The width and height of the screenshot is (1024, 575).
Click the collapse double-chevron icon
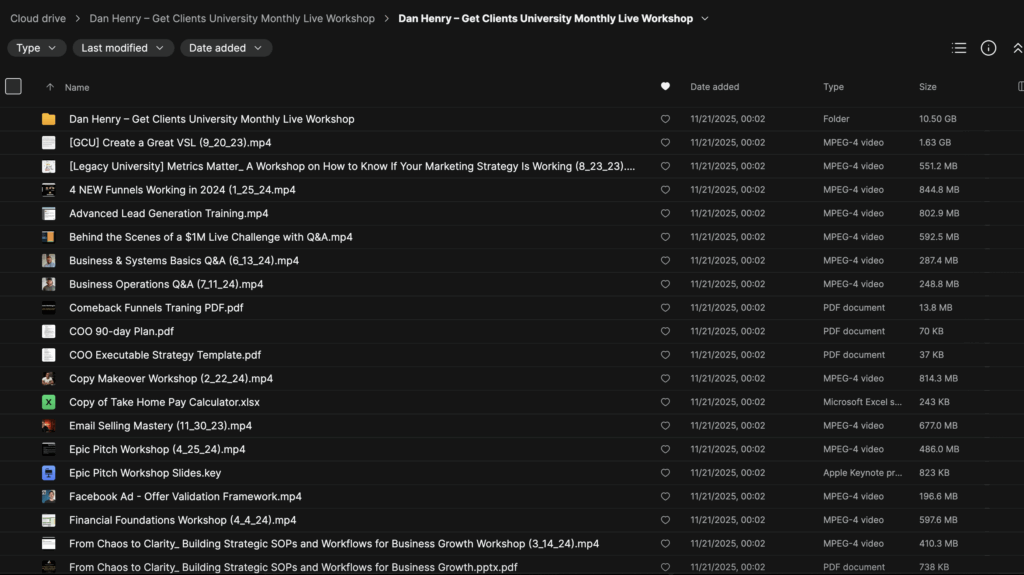pos(1017,48)
